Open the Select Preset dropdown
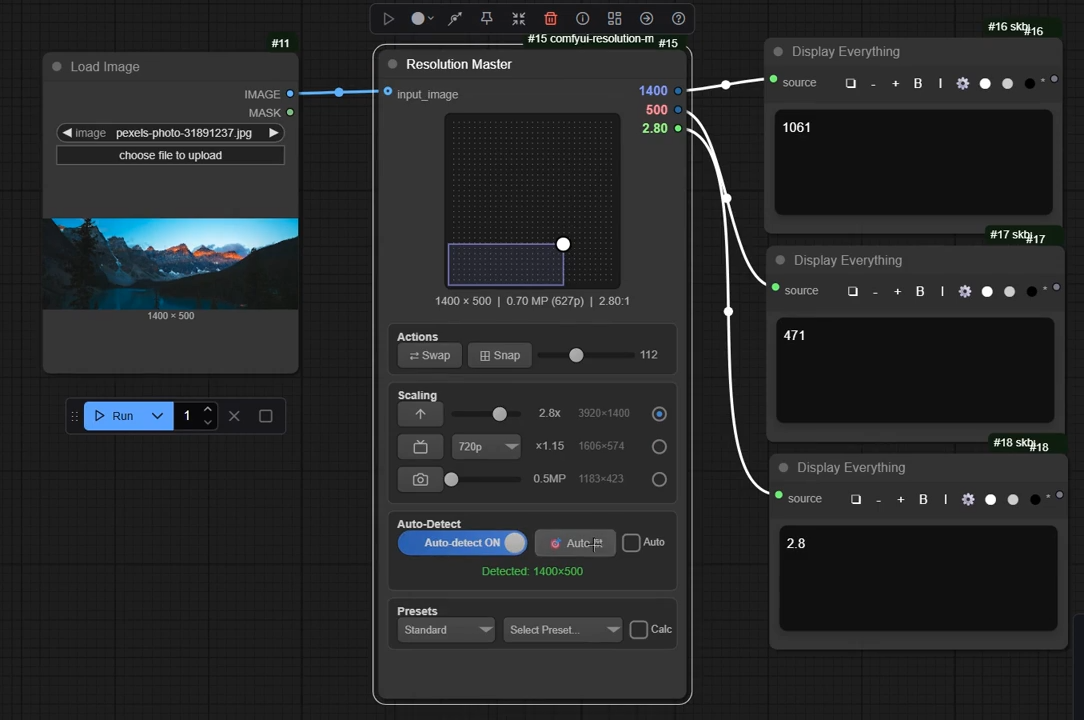1084x720 pixels. [562, 630]
